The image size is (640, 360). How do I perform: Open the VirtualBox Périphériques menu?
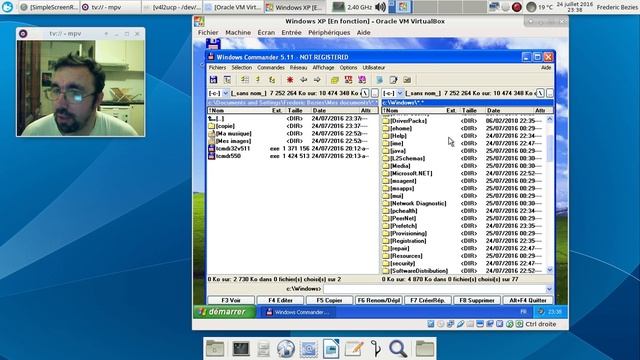coord(329,33)
